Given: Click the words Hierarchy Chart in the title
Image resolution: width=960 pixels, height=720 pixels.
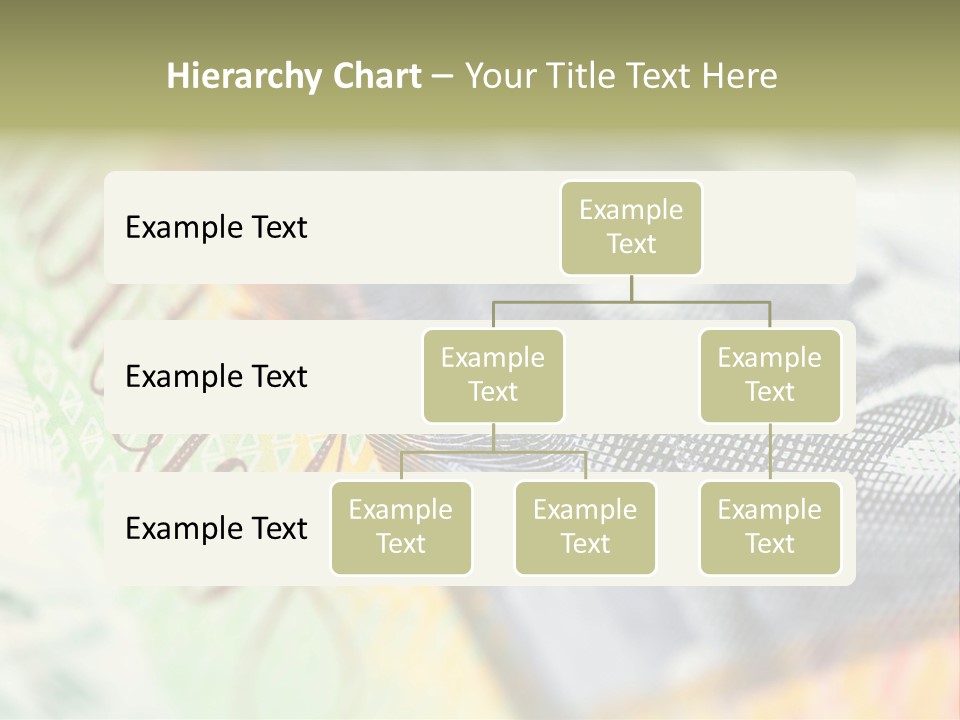Looking at the screenshot, I should tap(293, 75).
